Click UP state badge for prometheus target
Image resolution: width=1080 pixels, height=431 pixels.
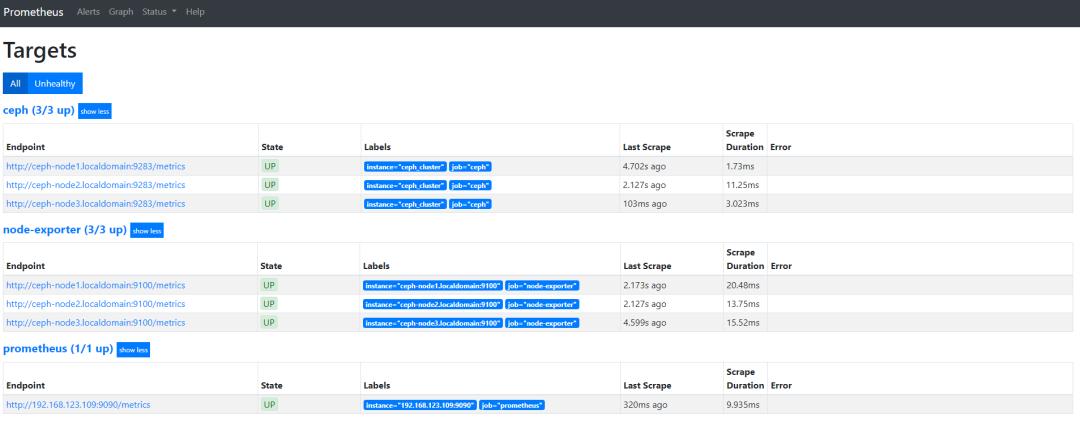click(x=270, y=405)
